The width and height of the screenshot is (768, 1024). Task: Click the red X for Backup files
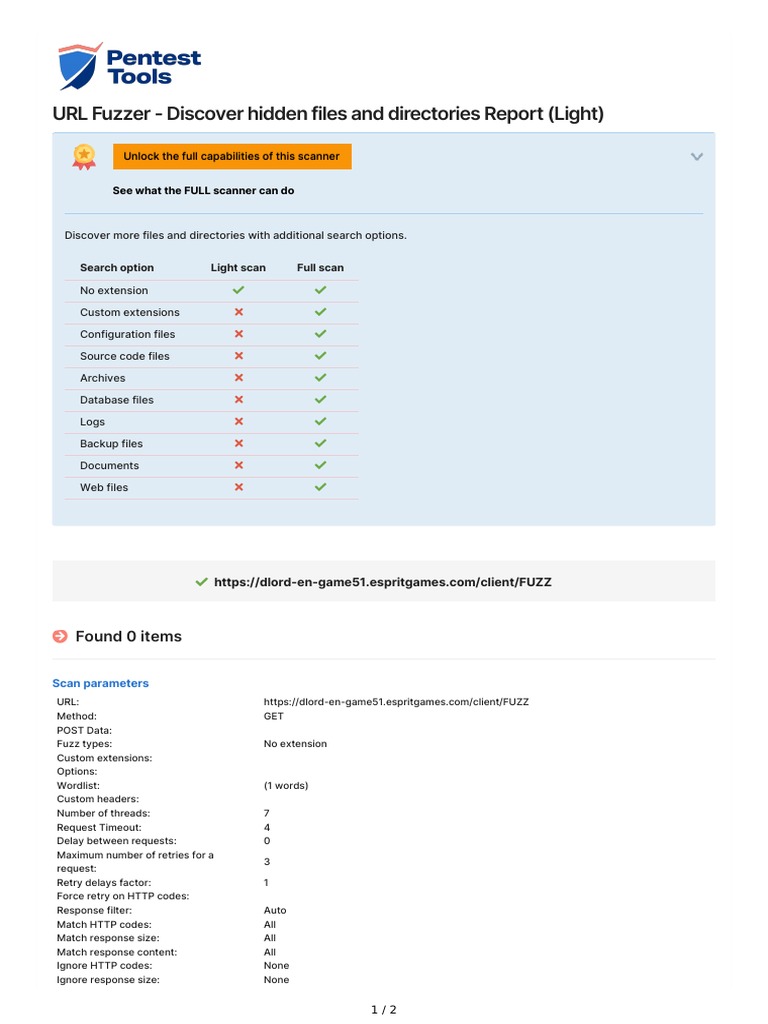click(238, 443)
